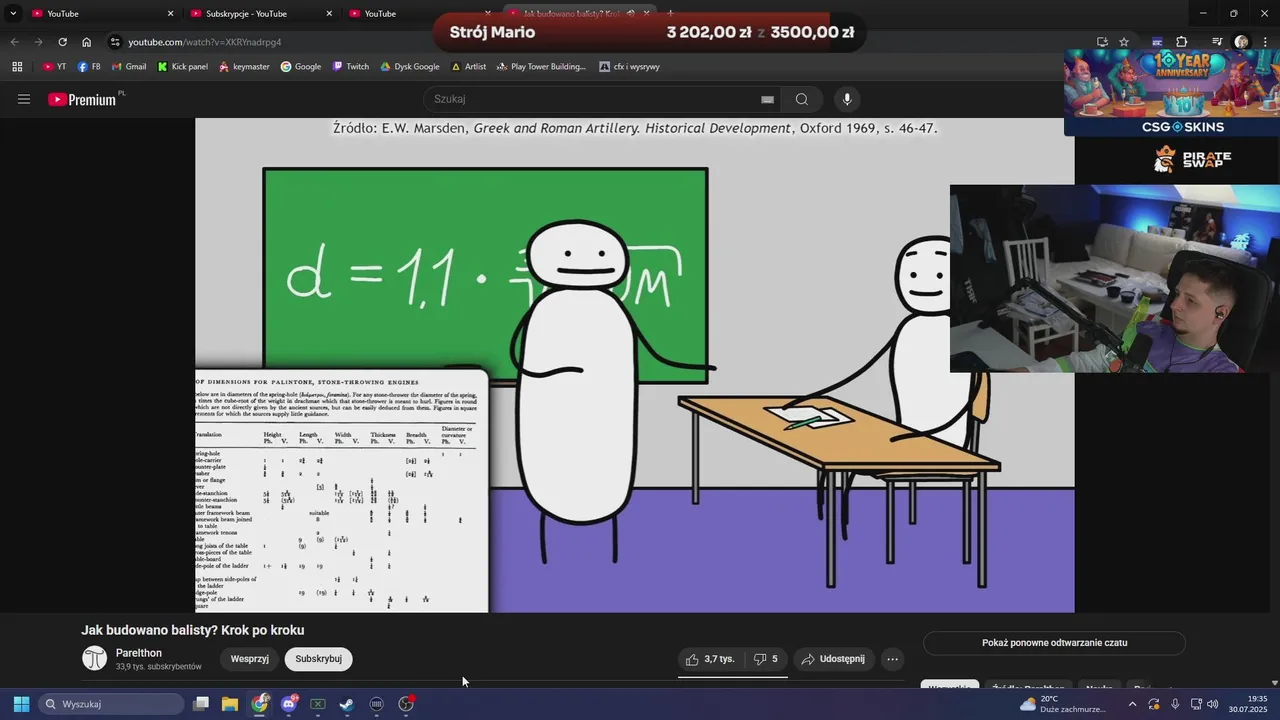Viewport: 1280px width, 720px height.
Task: Open the apps grid in bookmarks bar
Action: click(x=17, y=67)
